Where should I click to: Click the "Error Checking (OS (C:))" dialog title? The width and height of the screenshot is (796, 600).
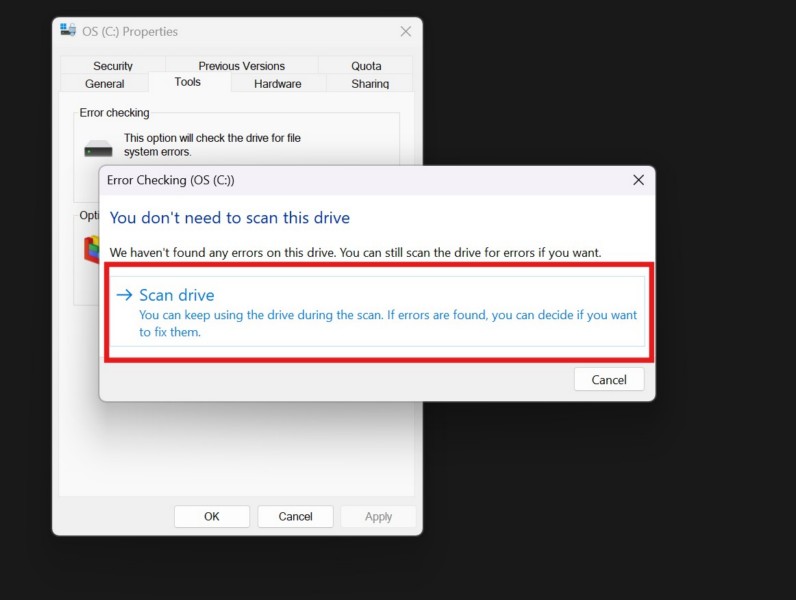(x=171, y=180)
